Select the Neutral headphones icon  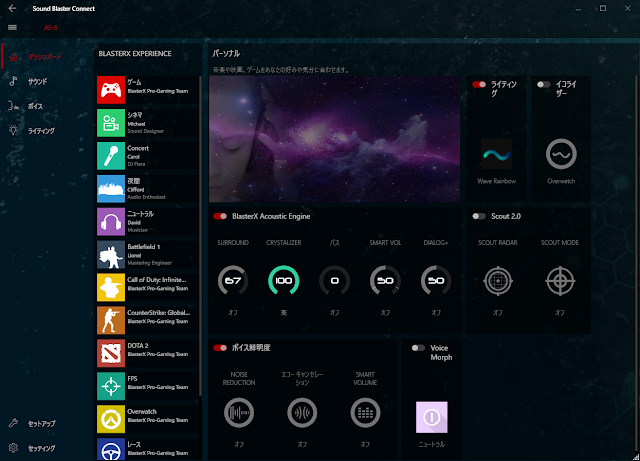[x=111, y=222]
